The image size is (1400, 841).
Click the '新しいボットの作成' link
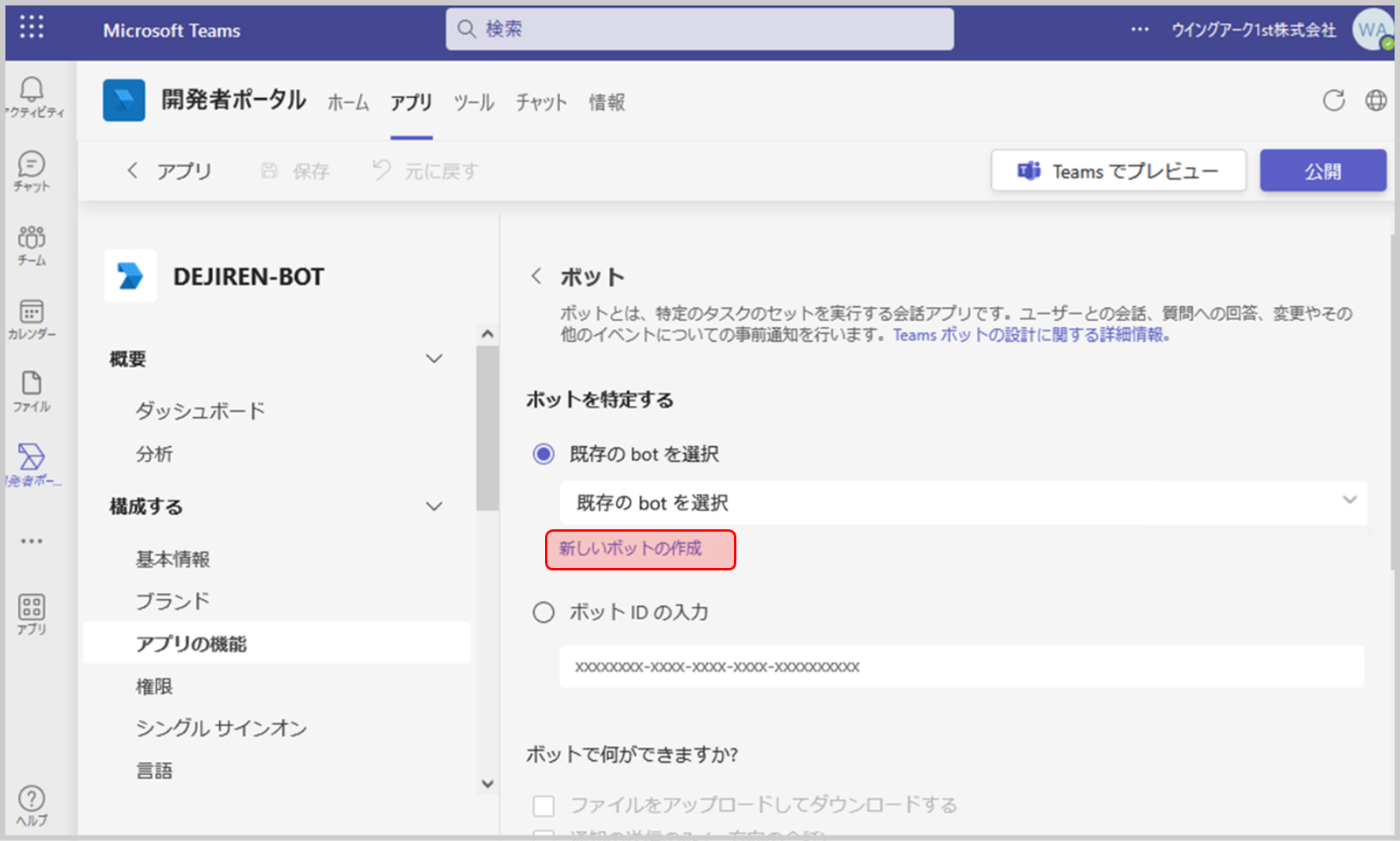point(630,548)
